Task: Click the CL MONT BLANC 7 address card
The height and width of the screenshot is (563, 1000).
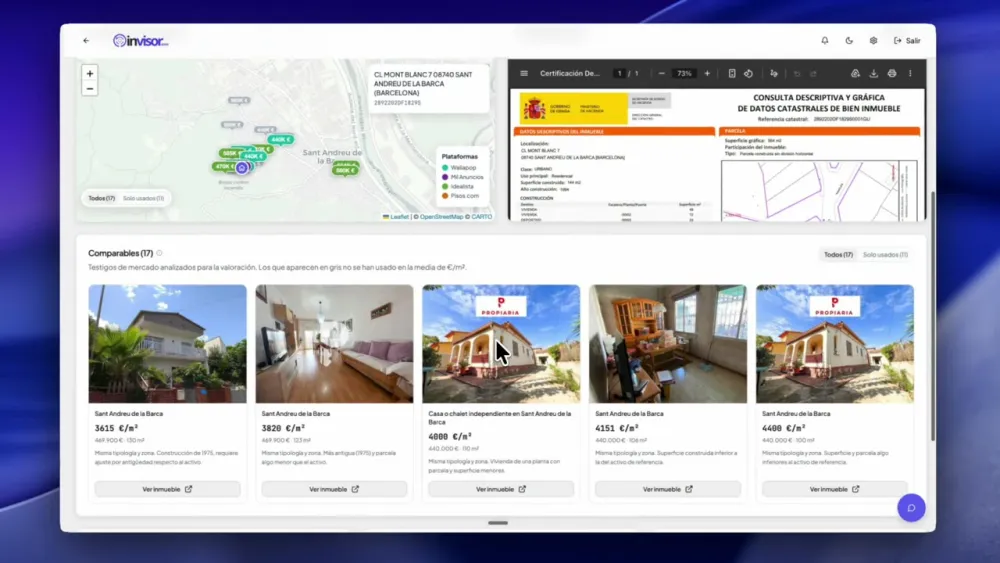Action: (x=429, y=88)
